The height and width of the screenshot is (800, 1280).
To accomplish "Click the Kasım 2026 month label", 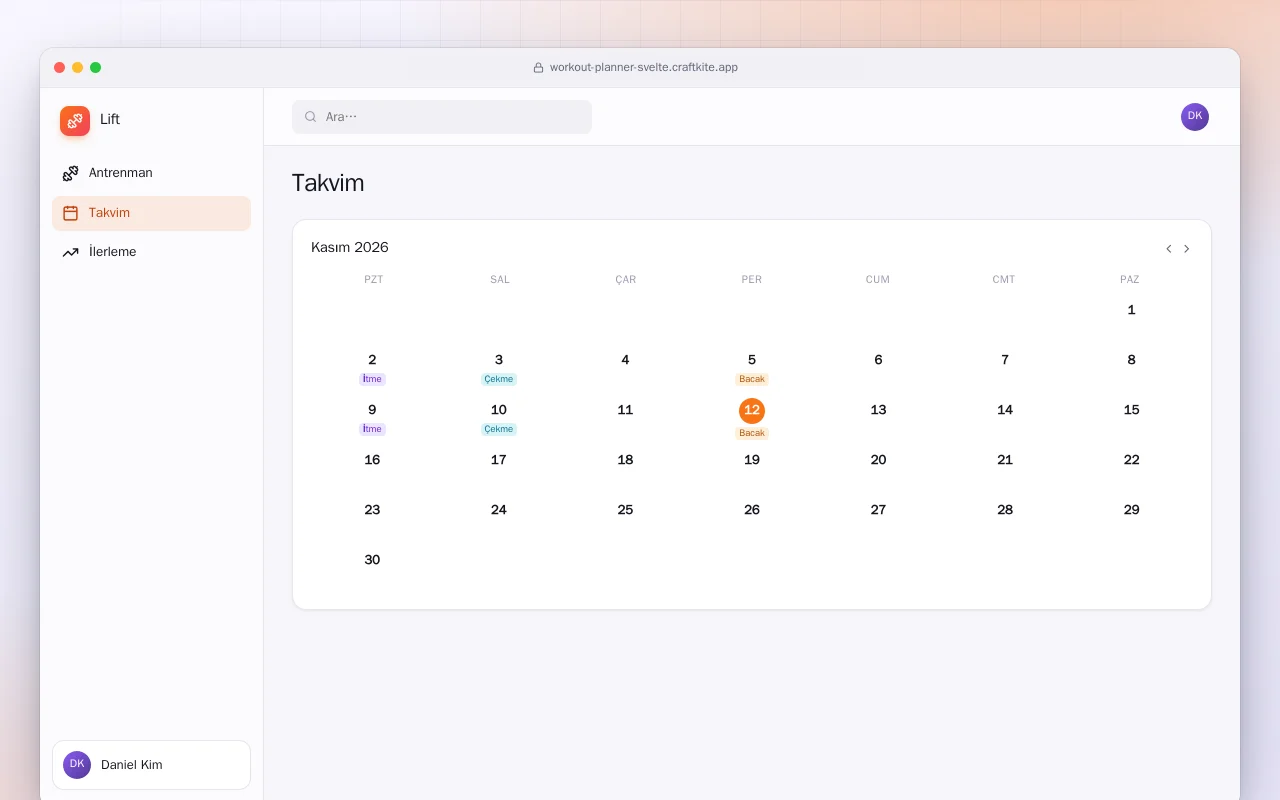I will (350, 248).
